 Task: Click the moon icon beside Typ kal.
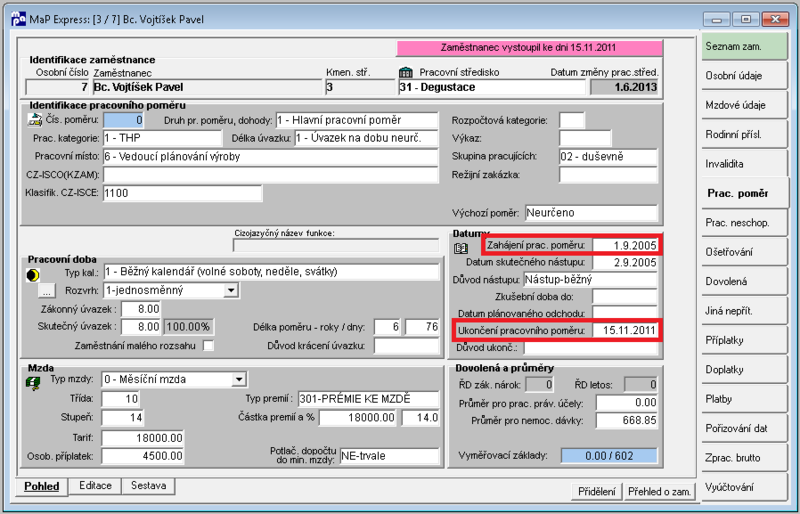[x=33, y=276]
